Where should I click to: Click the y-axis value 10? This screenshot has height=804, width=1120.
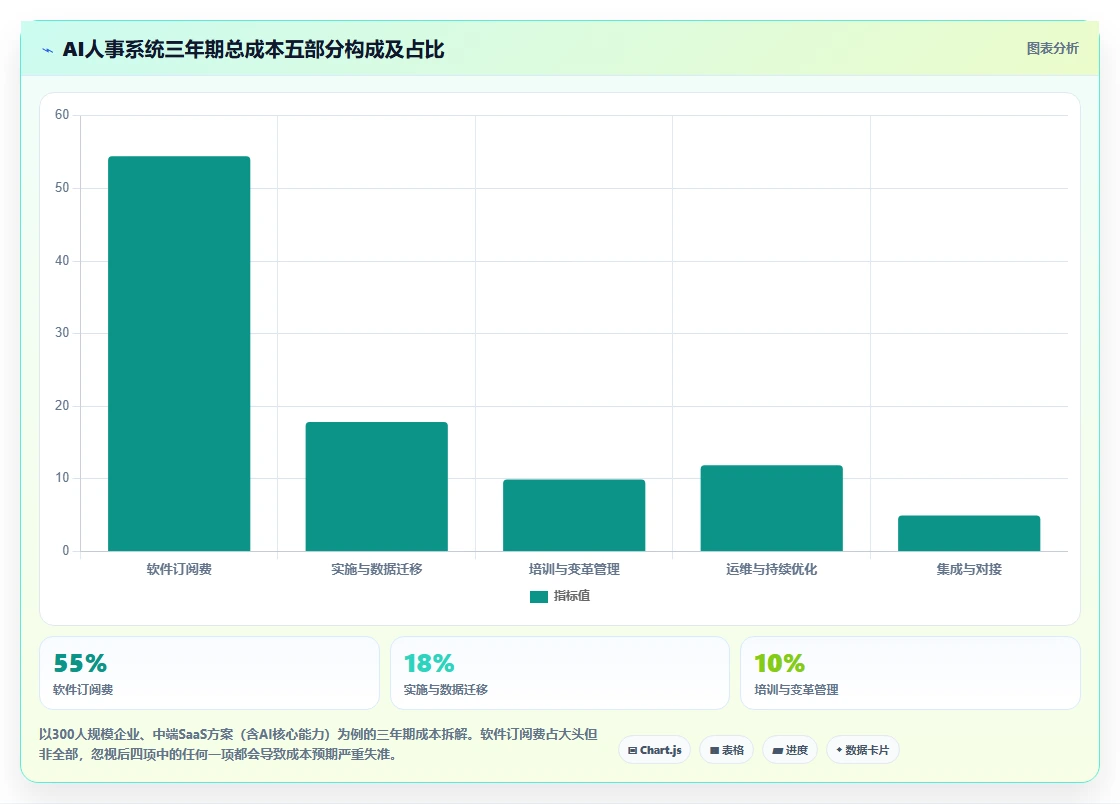coord(62,478)
